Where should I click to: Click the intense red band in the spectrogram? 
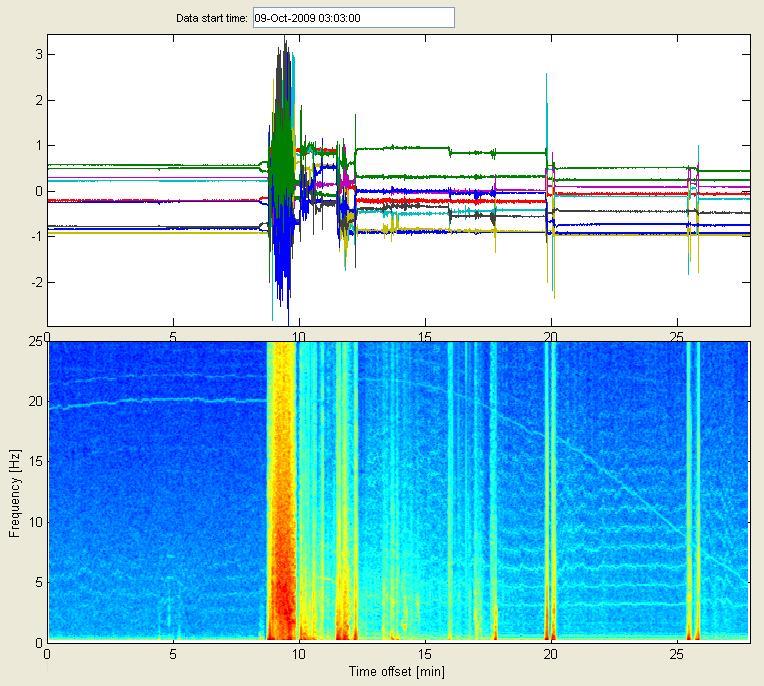(281, 491)
